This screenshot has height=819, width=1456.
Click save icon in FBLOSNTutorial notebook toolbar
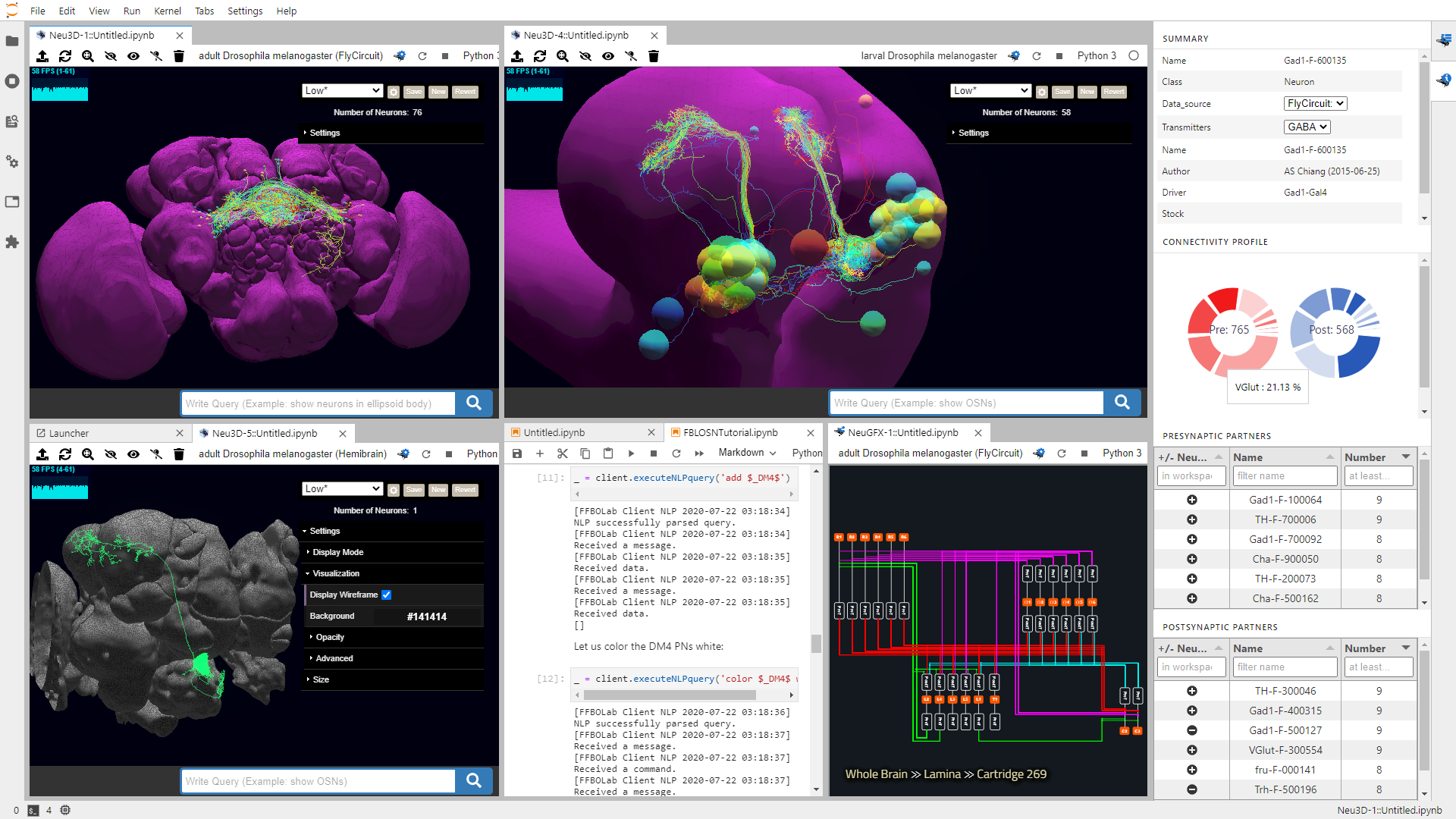point(517,453)
